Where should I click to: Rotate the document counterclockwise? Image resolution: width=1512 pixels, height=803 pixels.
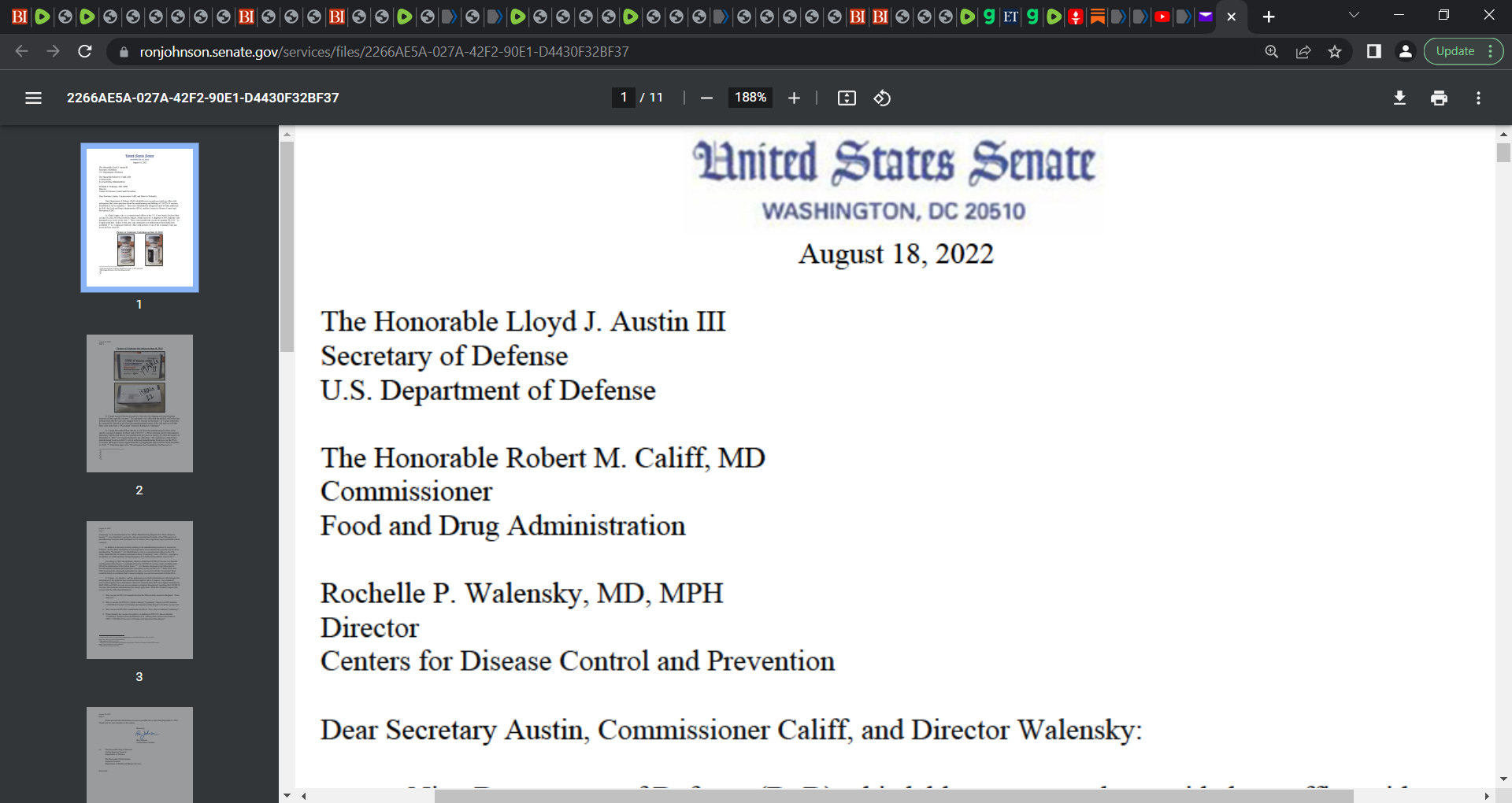point(883,98)
